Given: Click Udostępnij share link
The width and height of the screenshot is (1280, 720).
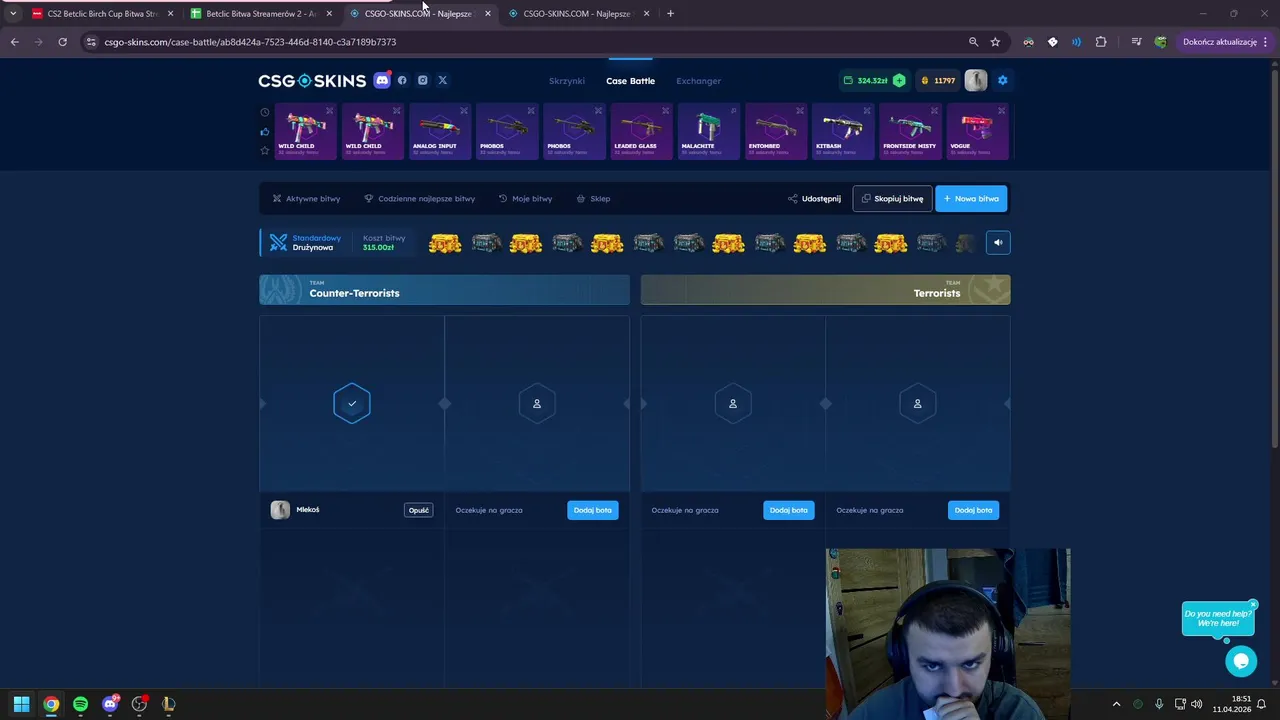Looking at the screenshot, I should tap(814, 199).
